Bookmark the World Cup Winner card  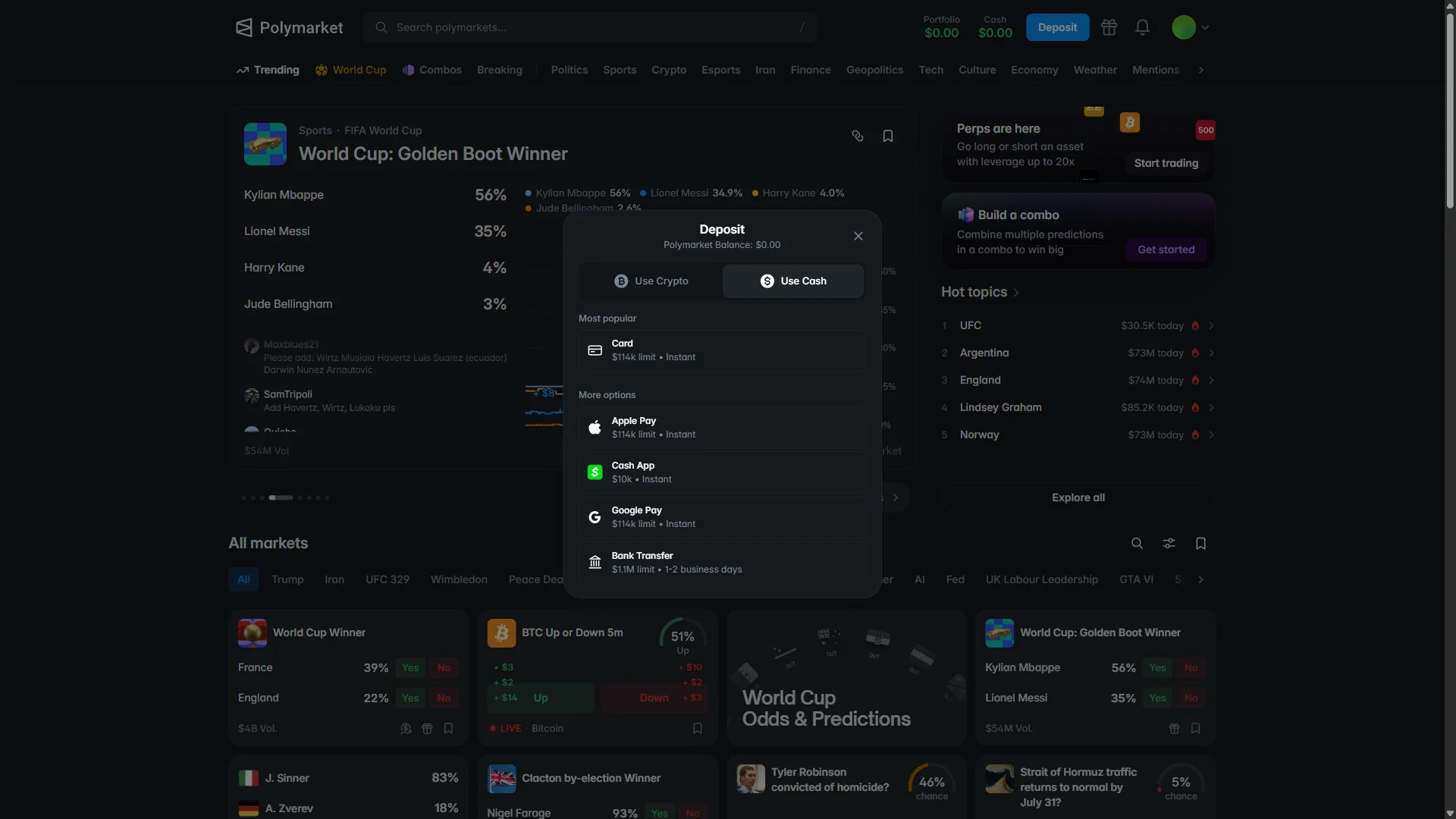click(x=448, y=729)
